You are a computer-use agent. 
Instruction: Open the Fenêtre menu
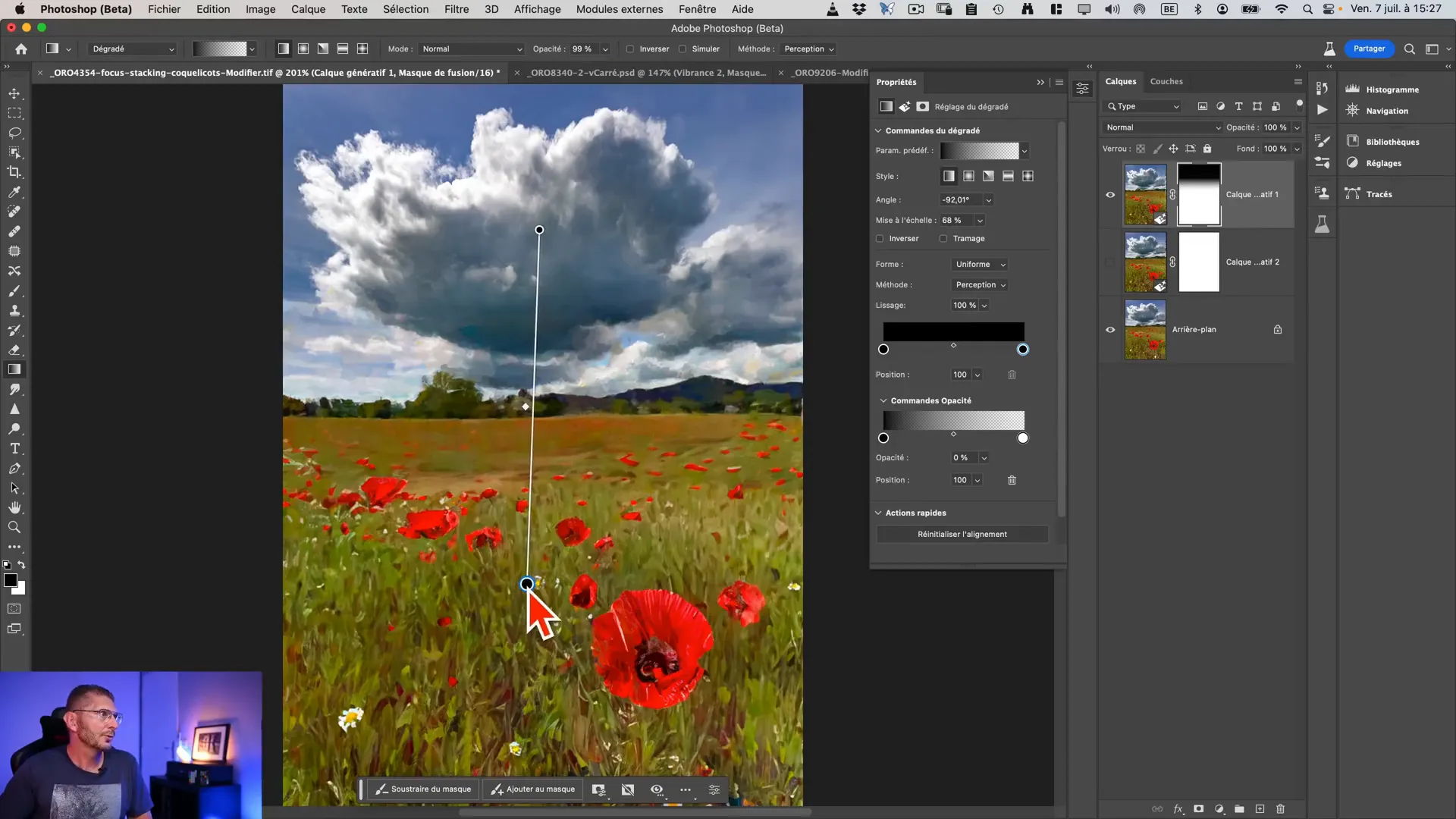pos(697,9)
